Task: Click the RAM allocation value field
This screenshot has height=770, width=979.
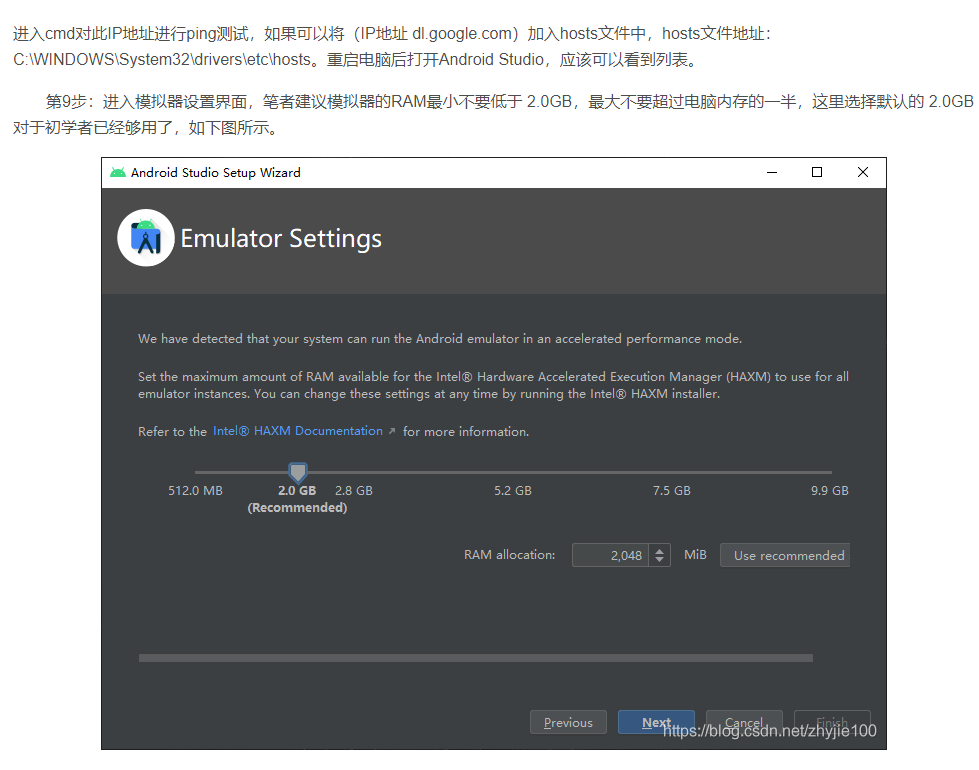Action: click(610, 555)
